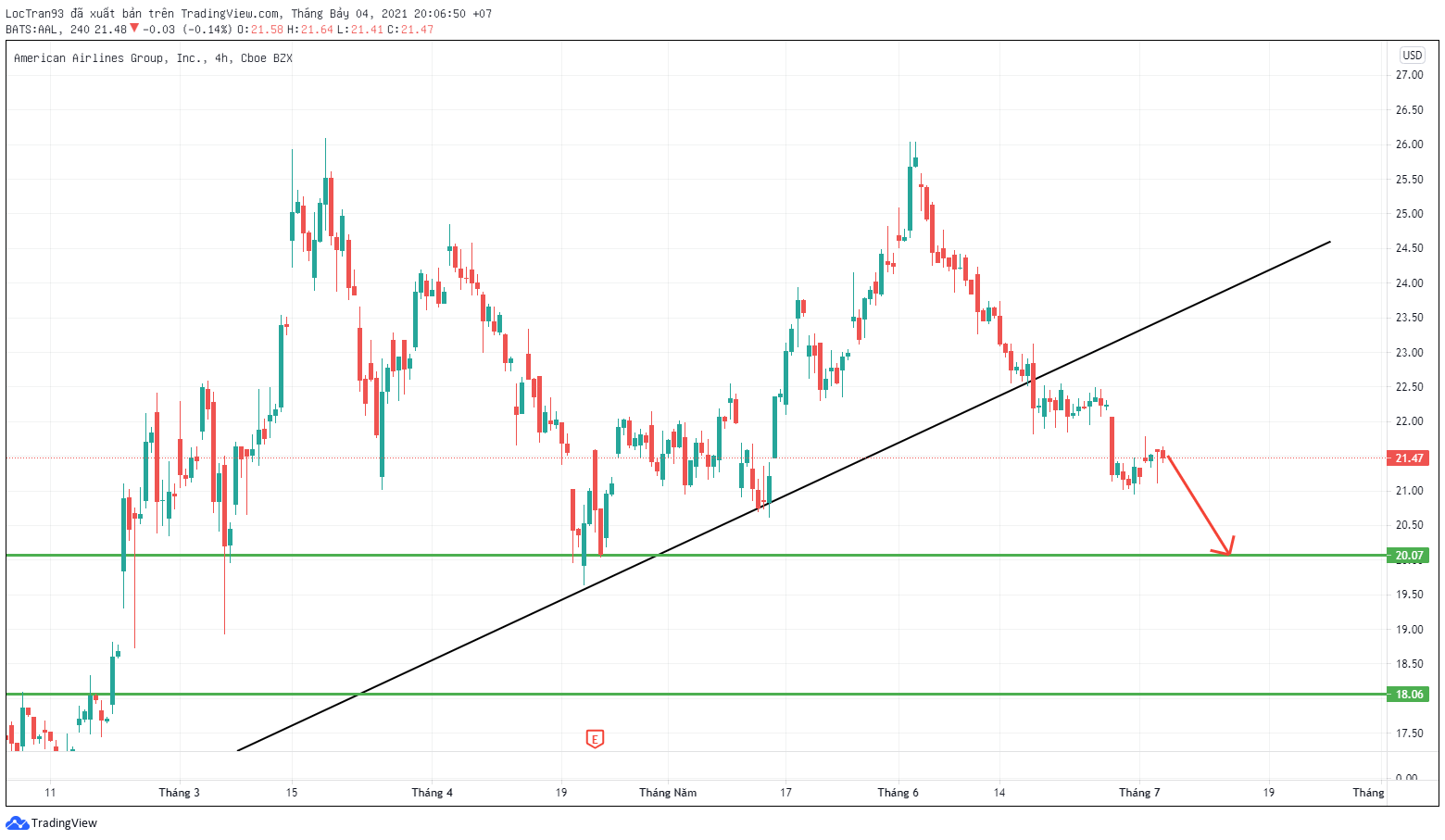Click the 19.50 price axis value
The width and height of the screenshot is (1445, 840).
1409,595
